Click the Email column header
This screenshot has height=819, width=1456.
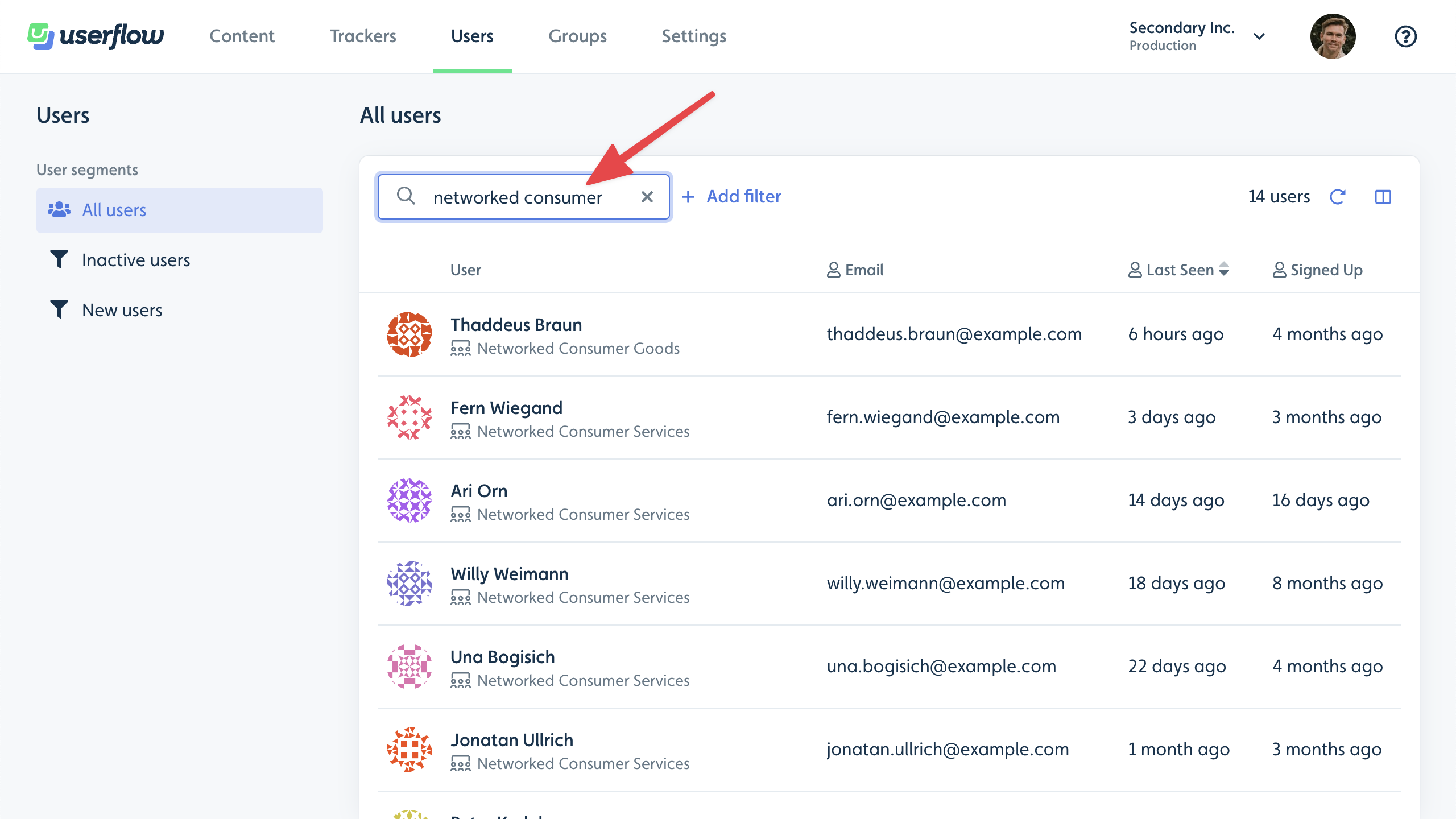coord(855,270)
